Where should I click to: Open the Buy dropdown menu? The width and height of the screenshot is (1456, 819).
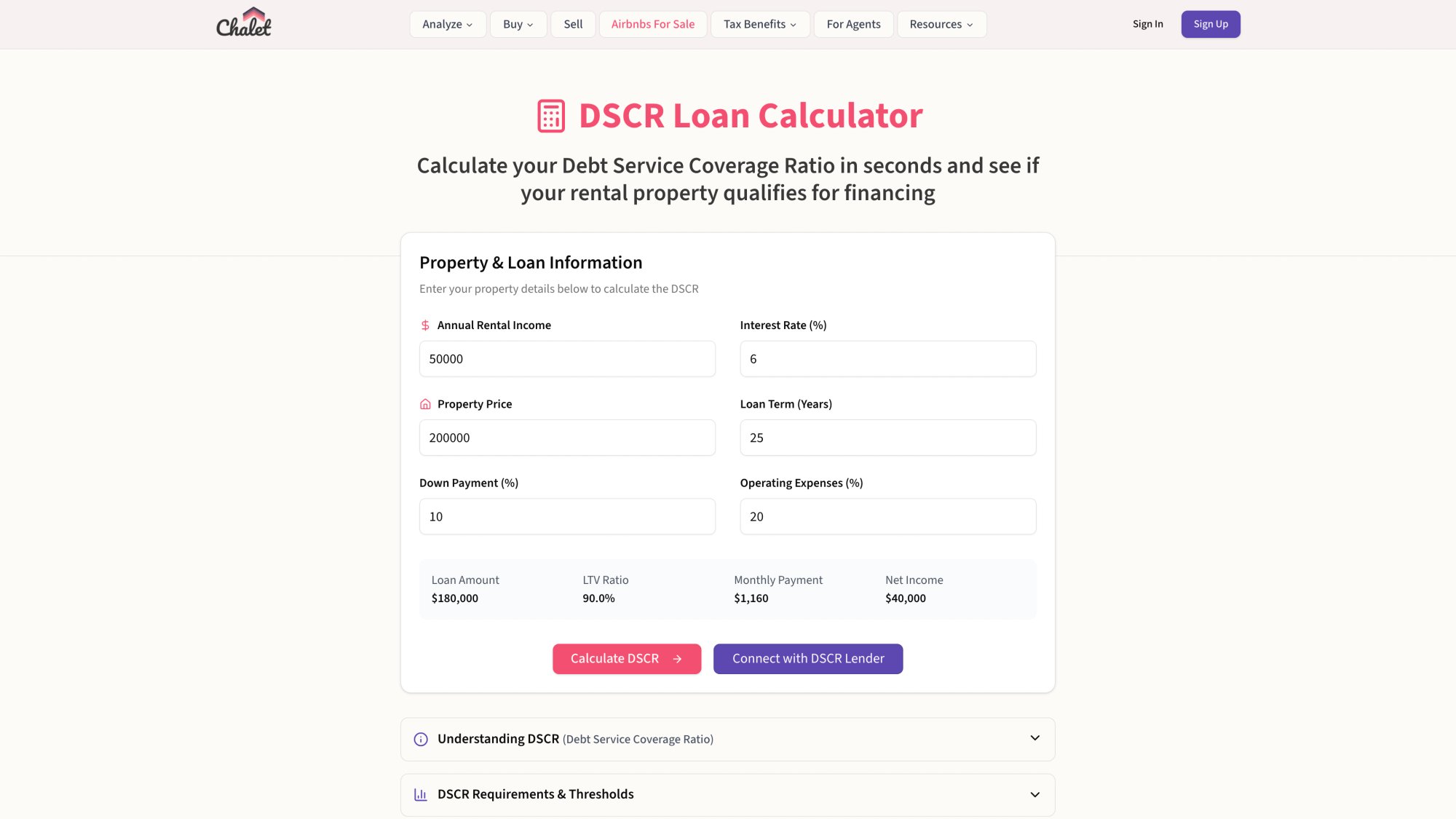(518, 24)
